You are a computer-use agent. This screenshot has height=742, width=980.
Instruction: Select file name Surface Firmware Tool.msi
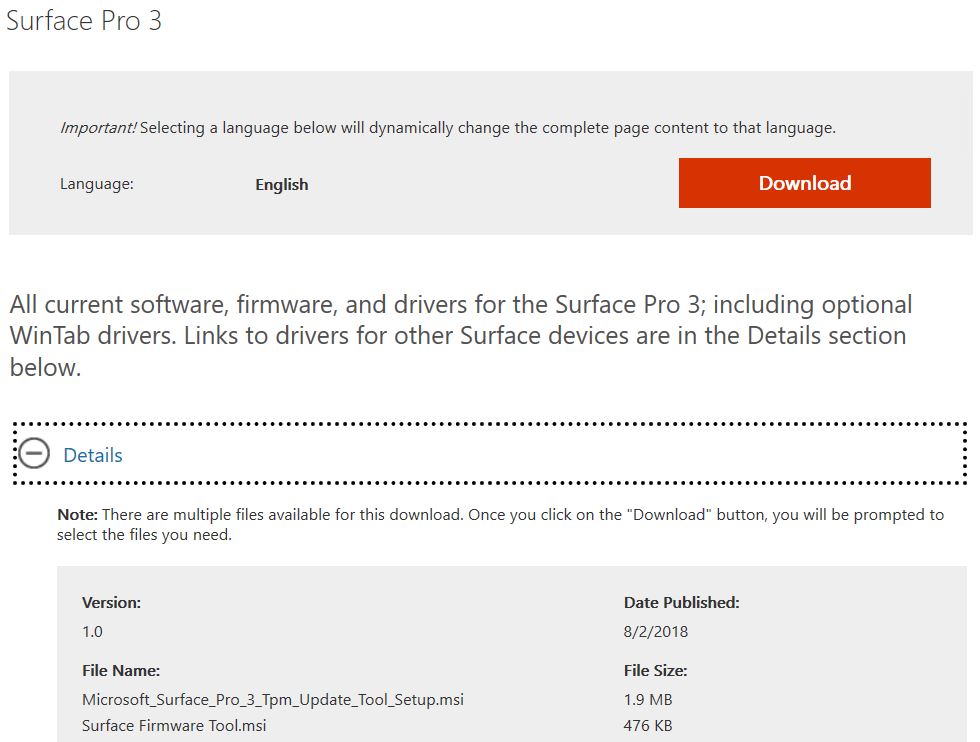coord(174,725)
